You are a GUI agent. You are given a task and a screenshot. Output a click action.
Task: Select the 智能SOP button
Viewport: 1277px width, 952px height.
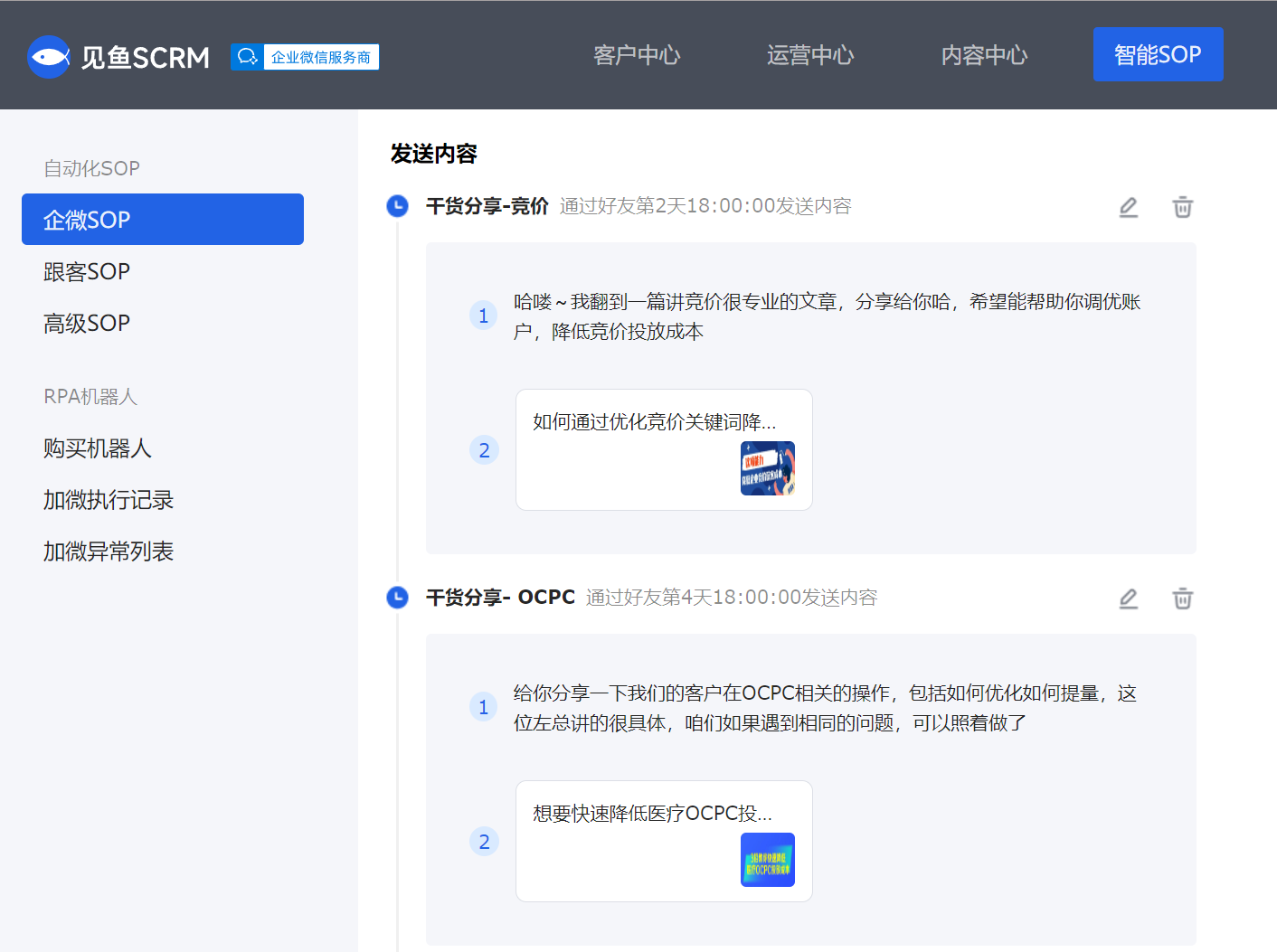1158,54
